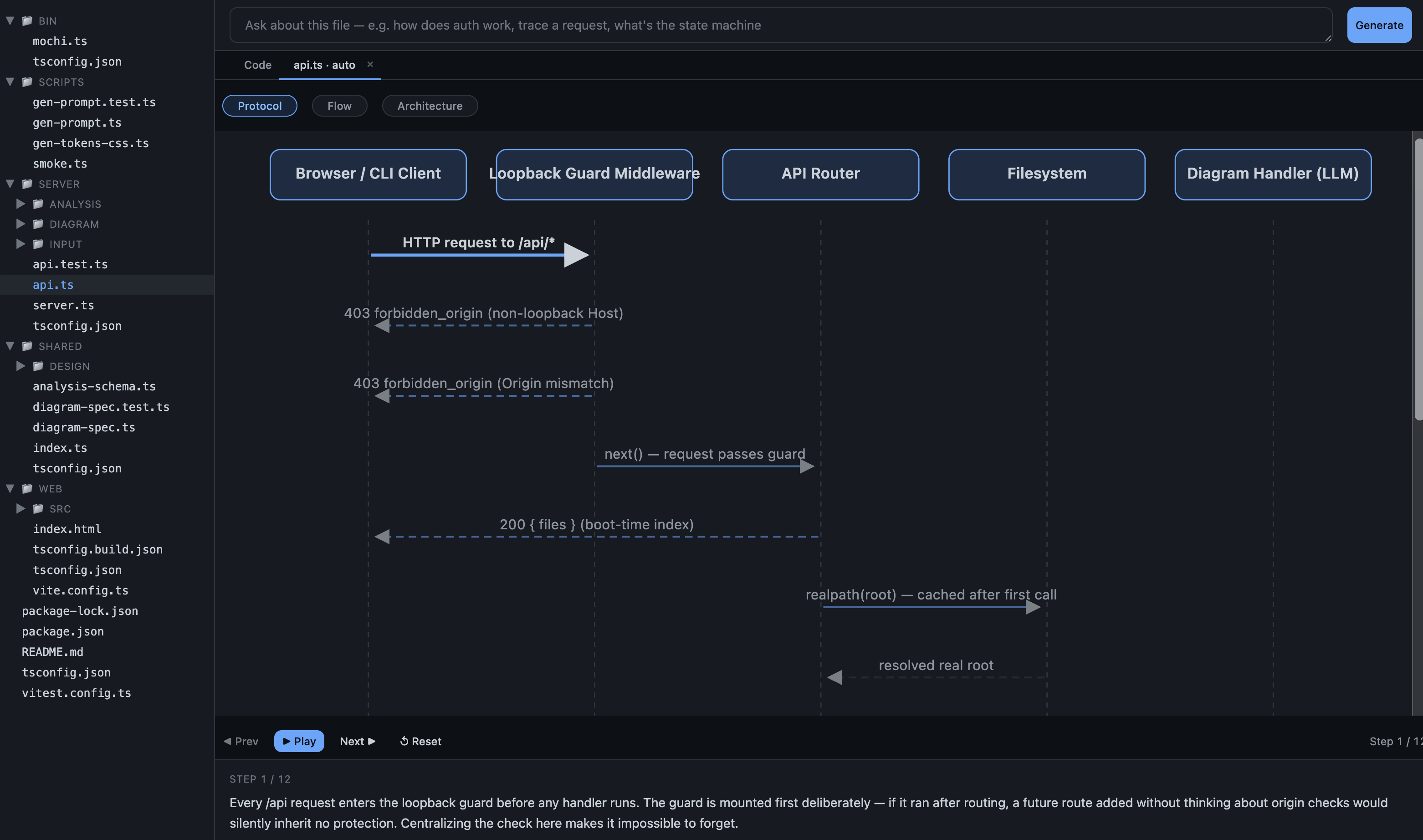Open gen-tokens-css.ts file
The width and height of the screenshot is (1423, 840).
(x=91, y=143)
